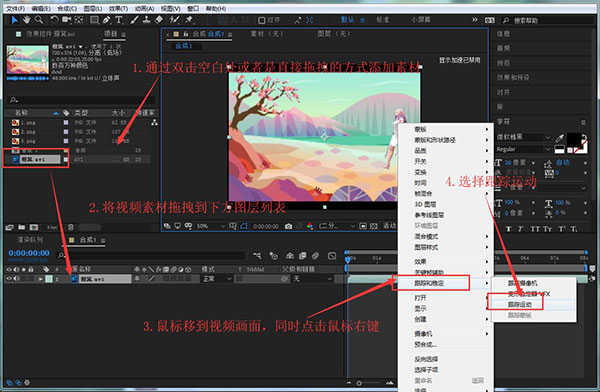Toggle the Faux Bold T button

click(x=508, y=229)
